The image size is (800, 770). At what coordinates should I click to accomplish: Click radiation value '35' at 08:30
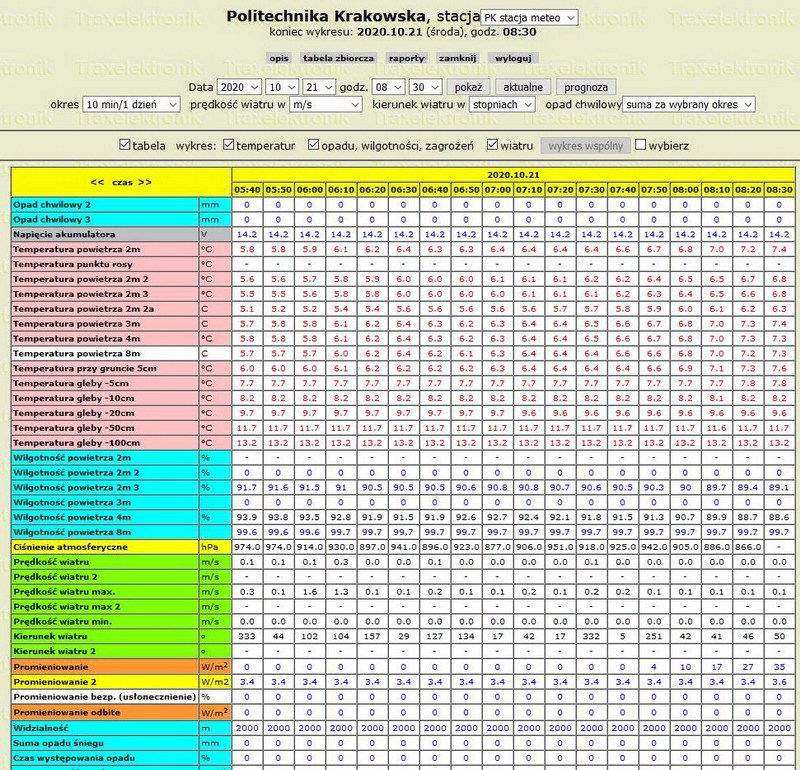pos(779,666)
